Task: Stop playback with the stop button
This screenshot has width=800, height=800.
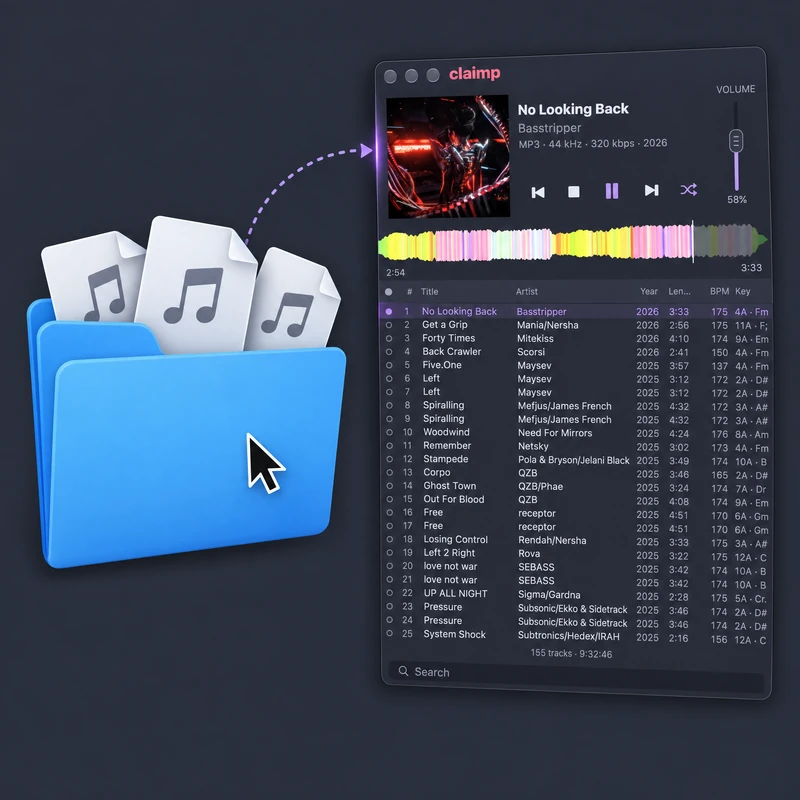Action: coord(573,191)
